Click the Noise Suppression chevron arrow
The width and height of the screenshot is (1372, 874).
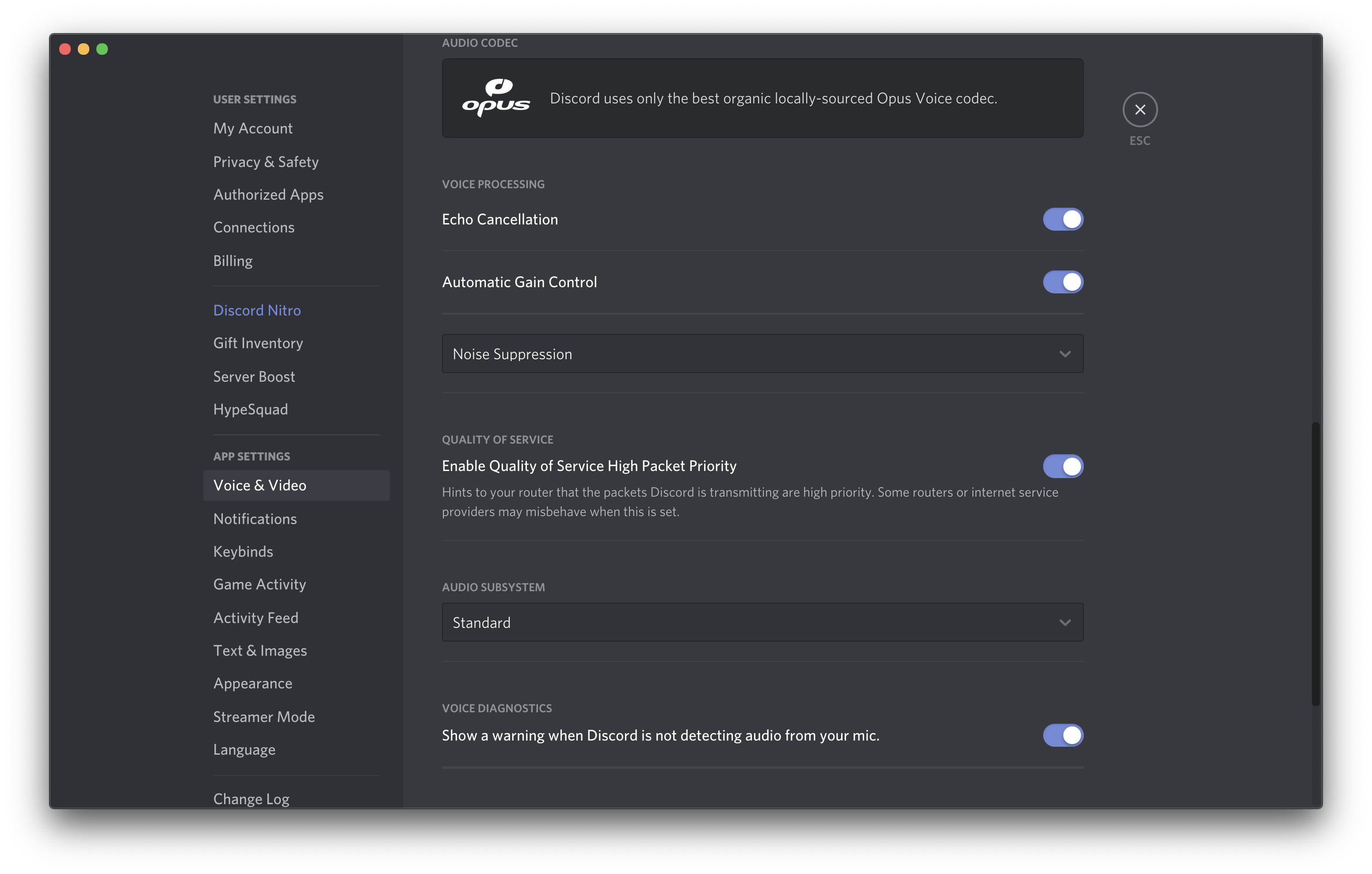pos(1064,354)
